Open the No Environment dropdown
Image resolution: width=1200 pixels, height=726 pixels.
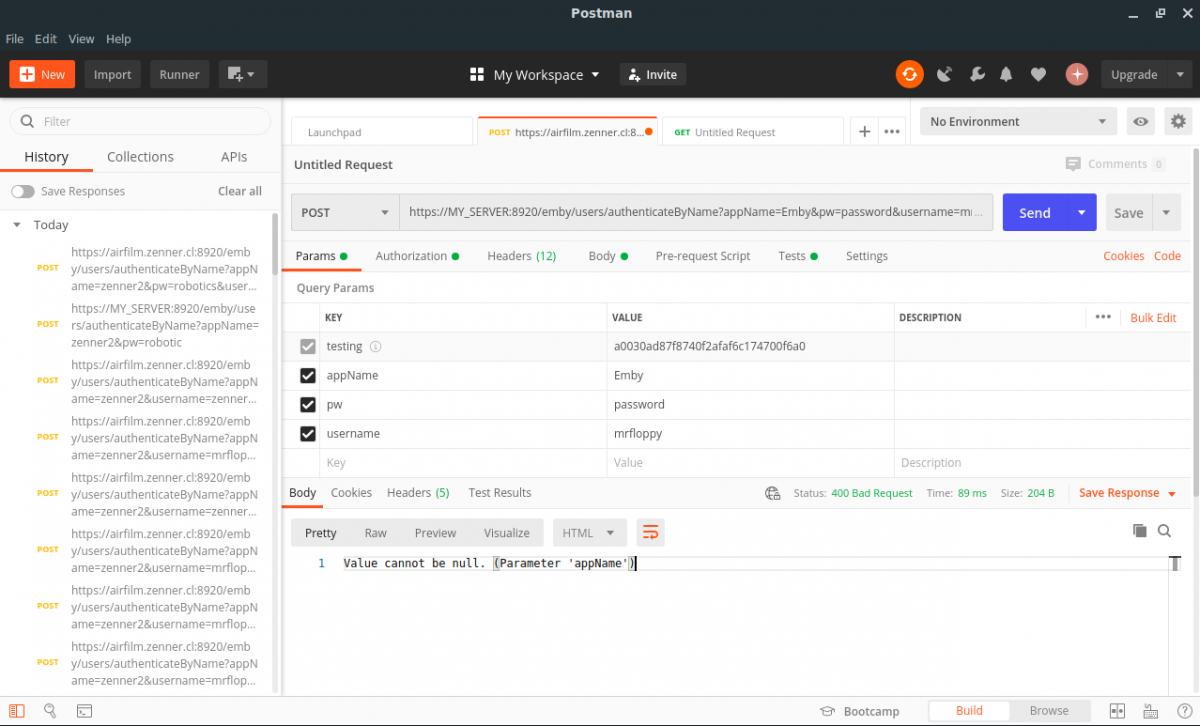[x=1018, y=122]
